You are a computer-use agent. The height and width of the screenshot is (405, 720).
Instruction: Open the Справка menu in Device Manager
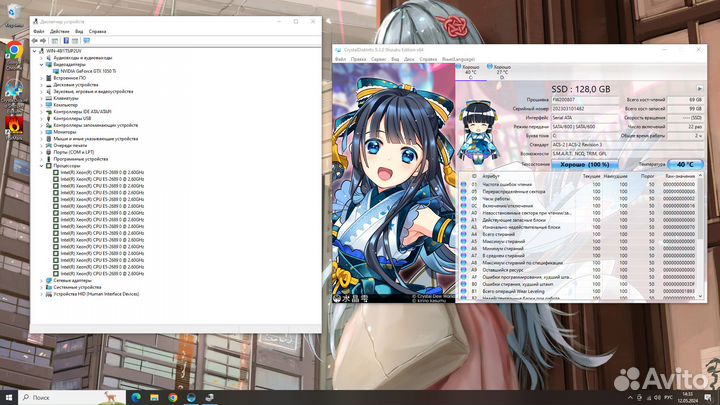pos(97,31)
